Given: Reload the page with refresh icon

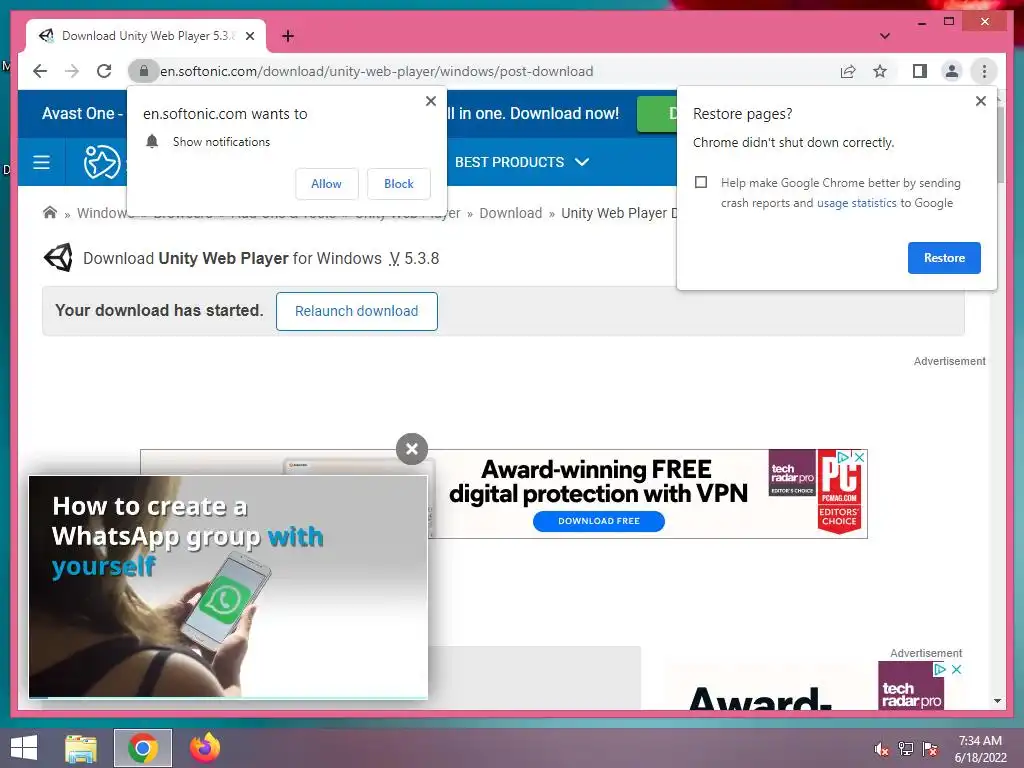Looking at the screenshot, I should click(x=104, y=71).
